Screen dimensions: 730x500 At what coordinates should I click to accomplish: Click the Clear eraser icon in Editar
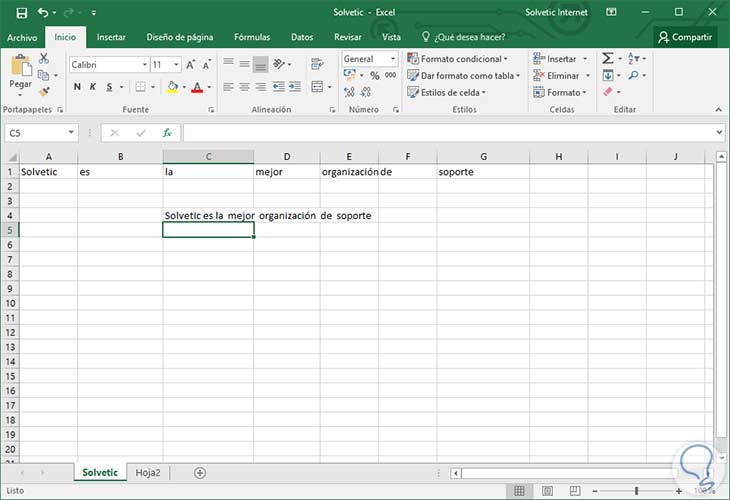coord(608,92)
